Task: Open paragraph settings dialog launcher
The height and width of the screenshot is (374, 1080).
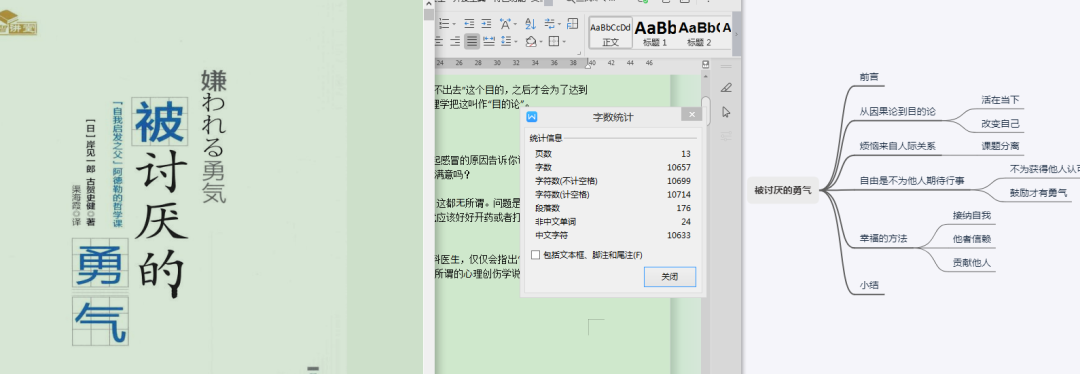Action: click(579, 53)
